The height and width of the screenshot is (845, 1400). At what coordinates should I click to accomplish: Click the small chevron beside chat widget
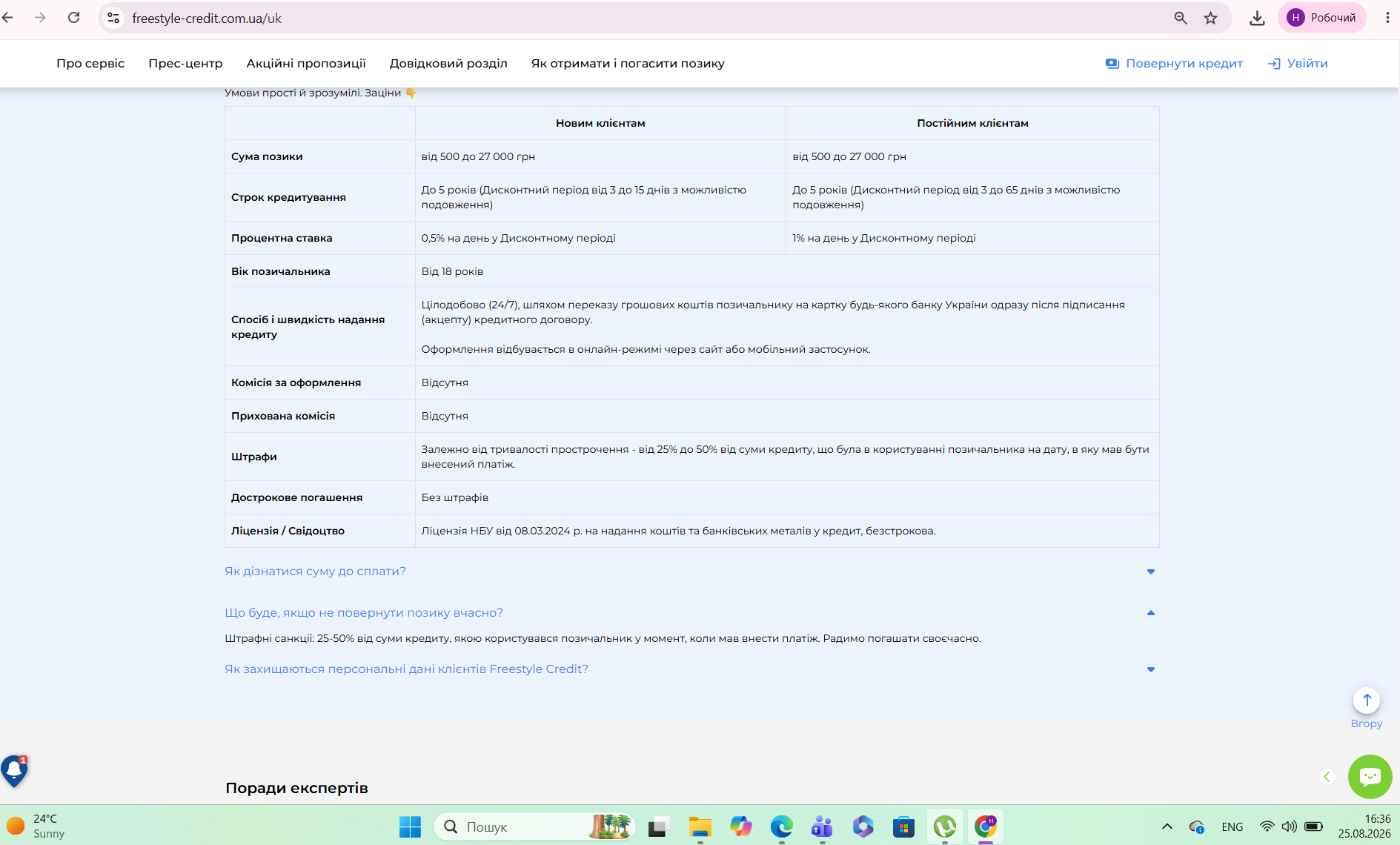[x=1327, y=777]
